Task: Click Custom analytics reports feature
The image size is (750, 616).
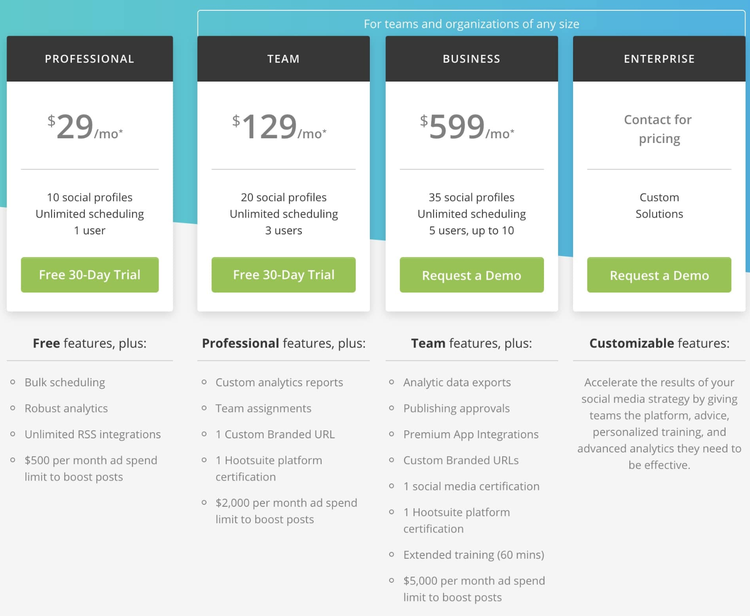Action: pyautogui.click(x=279, y=382)
